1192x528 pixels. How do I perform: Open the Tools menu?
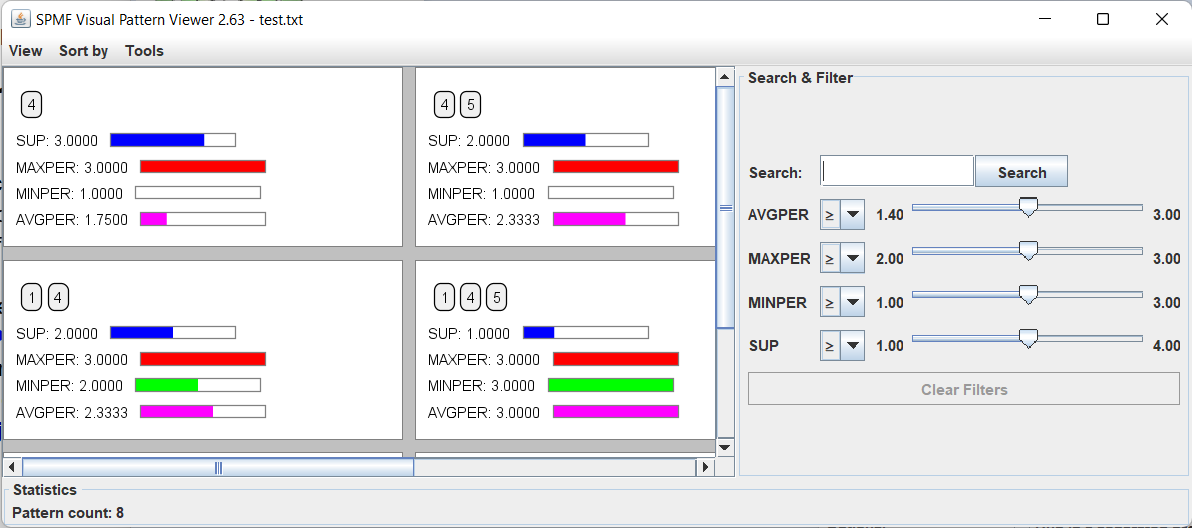[x=144, y=51]
